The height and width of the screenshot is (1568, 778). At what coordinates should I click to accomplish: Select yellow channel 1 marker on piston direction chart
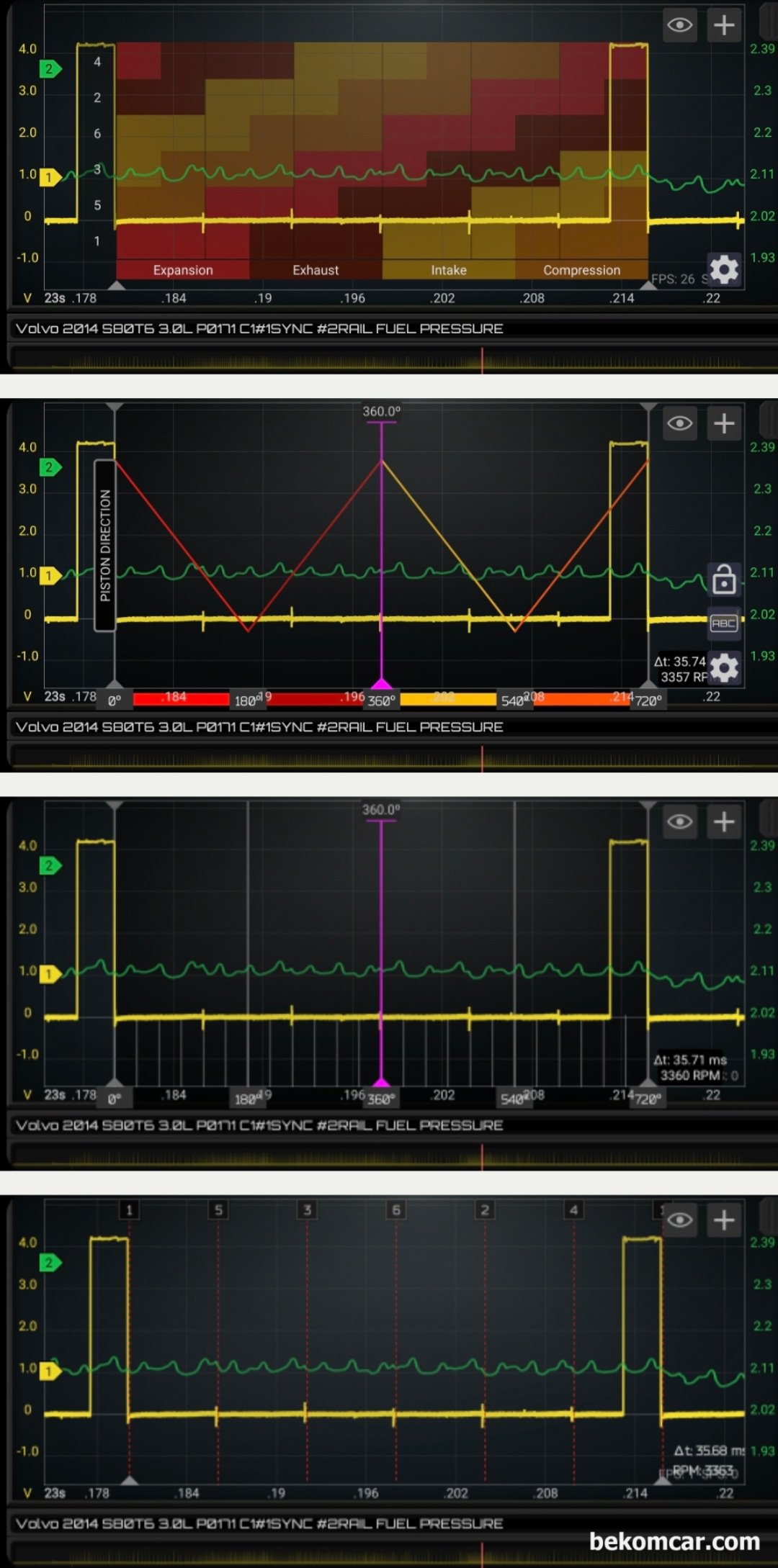[x=50, y=575]
